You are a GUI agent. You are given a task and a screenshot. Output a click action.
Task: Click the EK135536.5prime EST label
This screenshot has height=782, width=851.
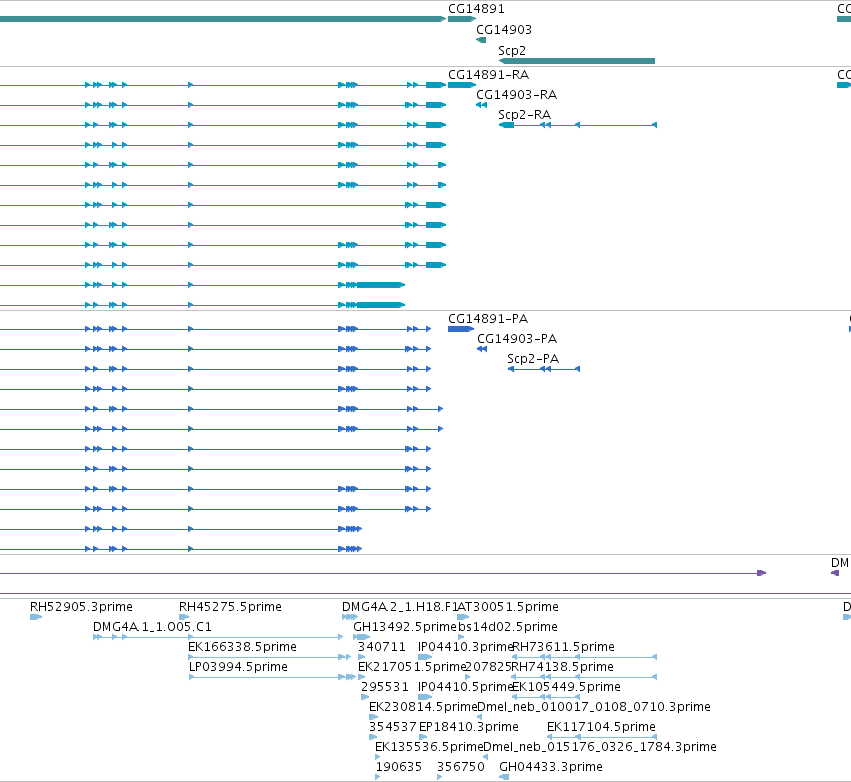[429, 747]
